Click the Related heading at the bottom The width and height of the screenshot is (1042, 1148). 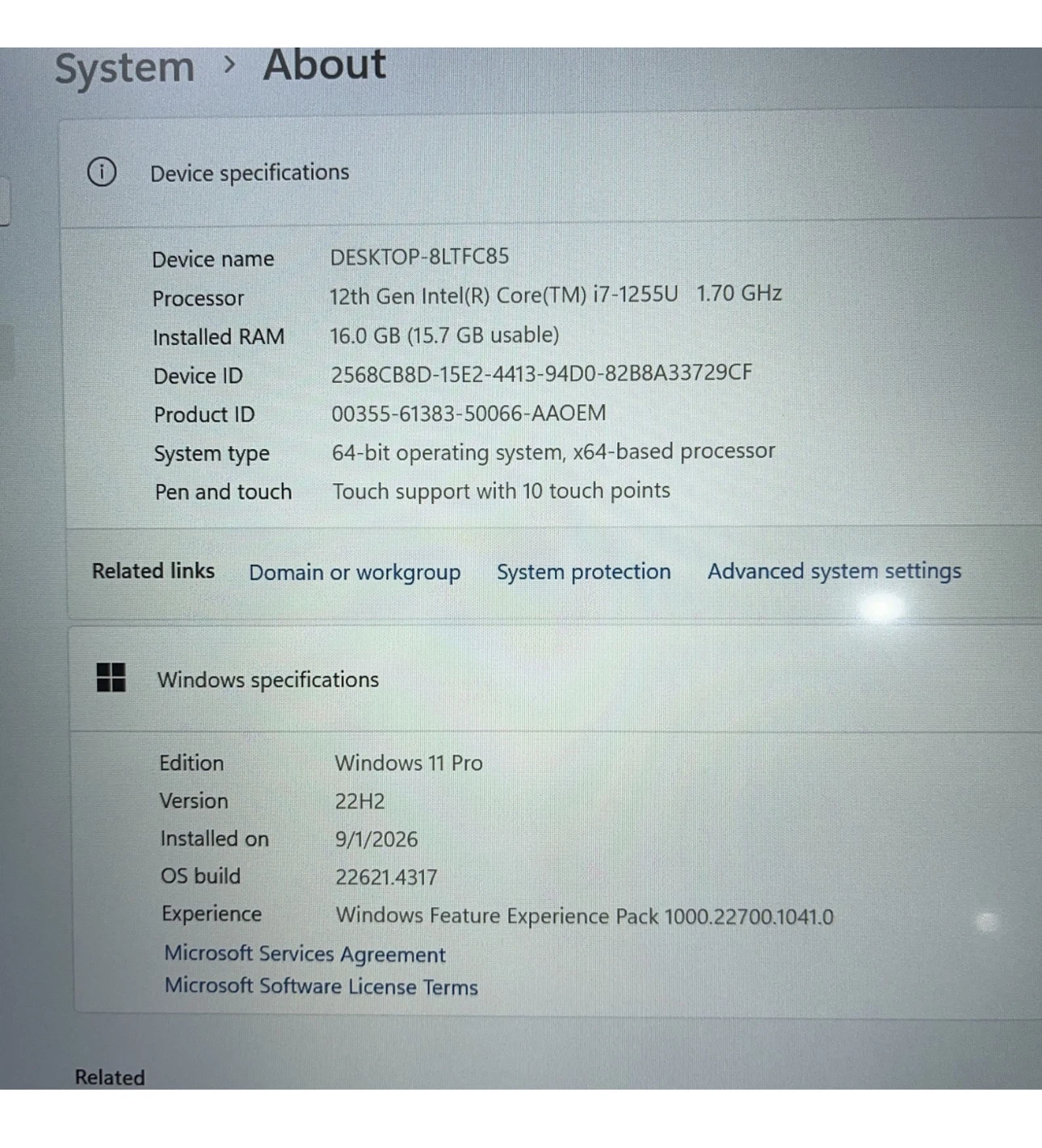pyautogui.click(x=110, y=1078)
